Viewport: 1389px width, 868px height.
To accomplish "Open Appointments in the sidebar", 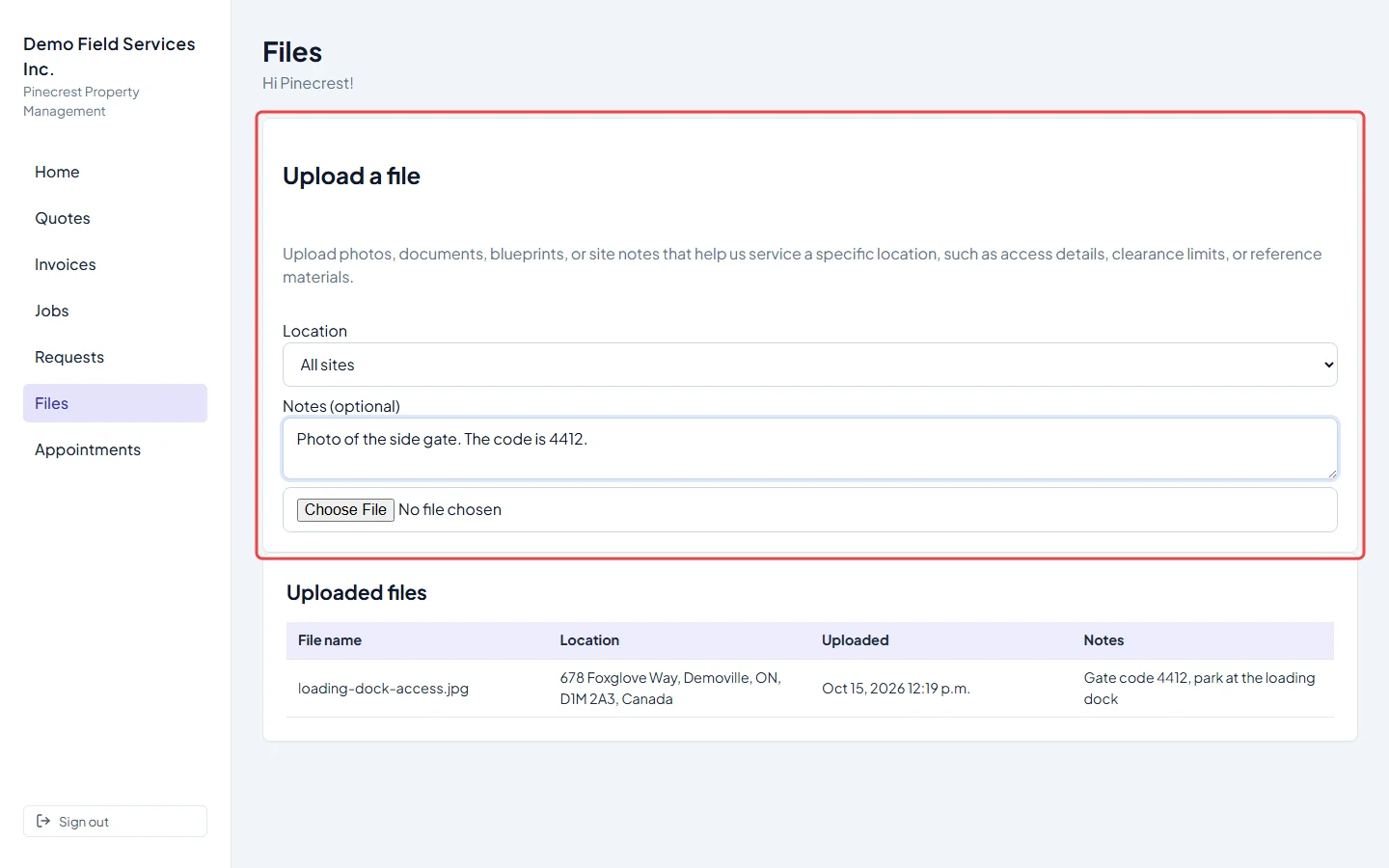I will (115, 449).
